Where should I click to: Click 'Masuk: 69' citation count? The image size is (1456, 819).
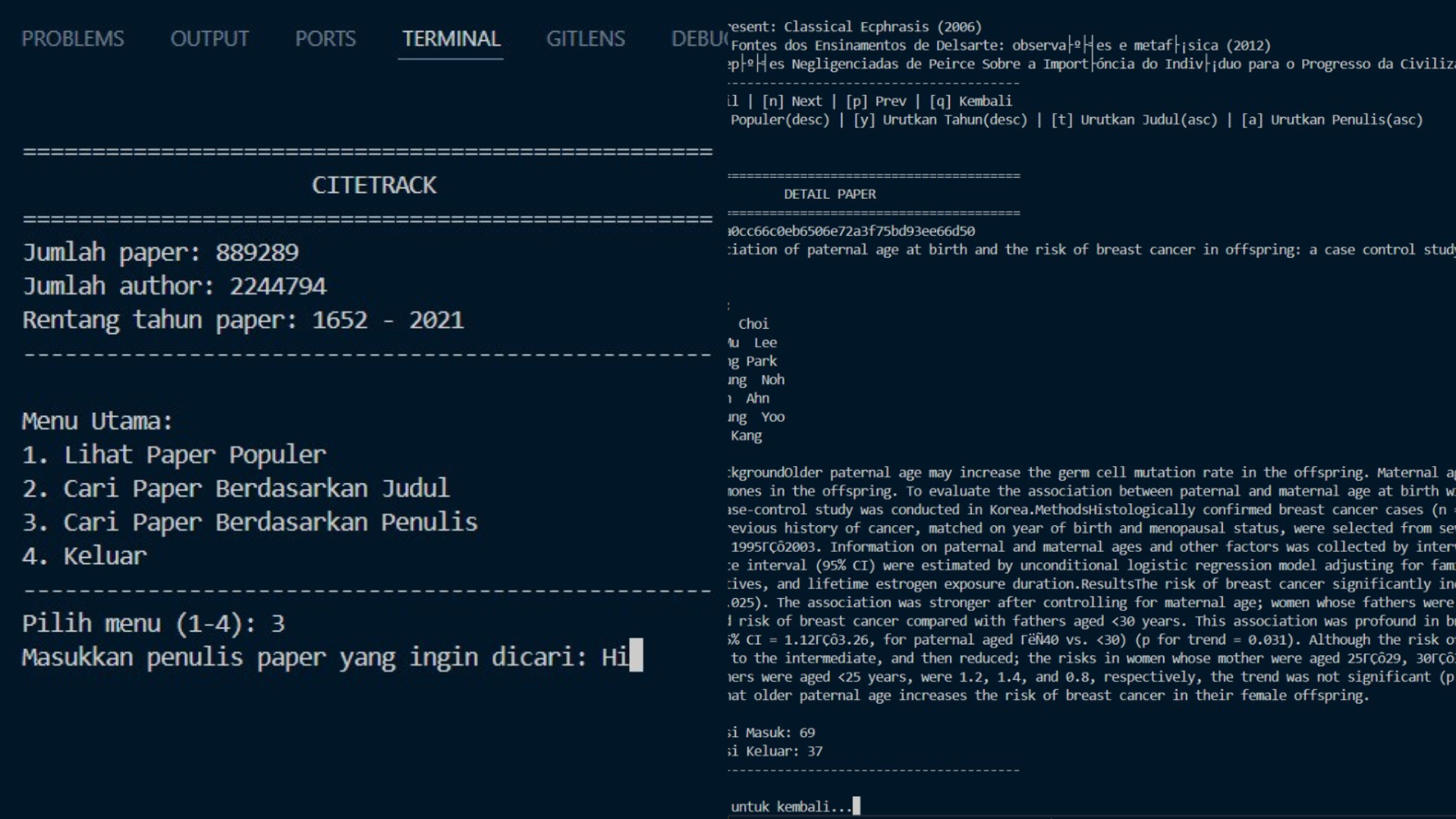pos(781,732)
